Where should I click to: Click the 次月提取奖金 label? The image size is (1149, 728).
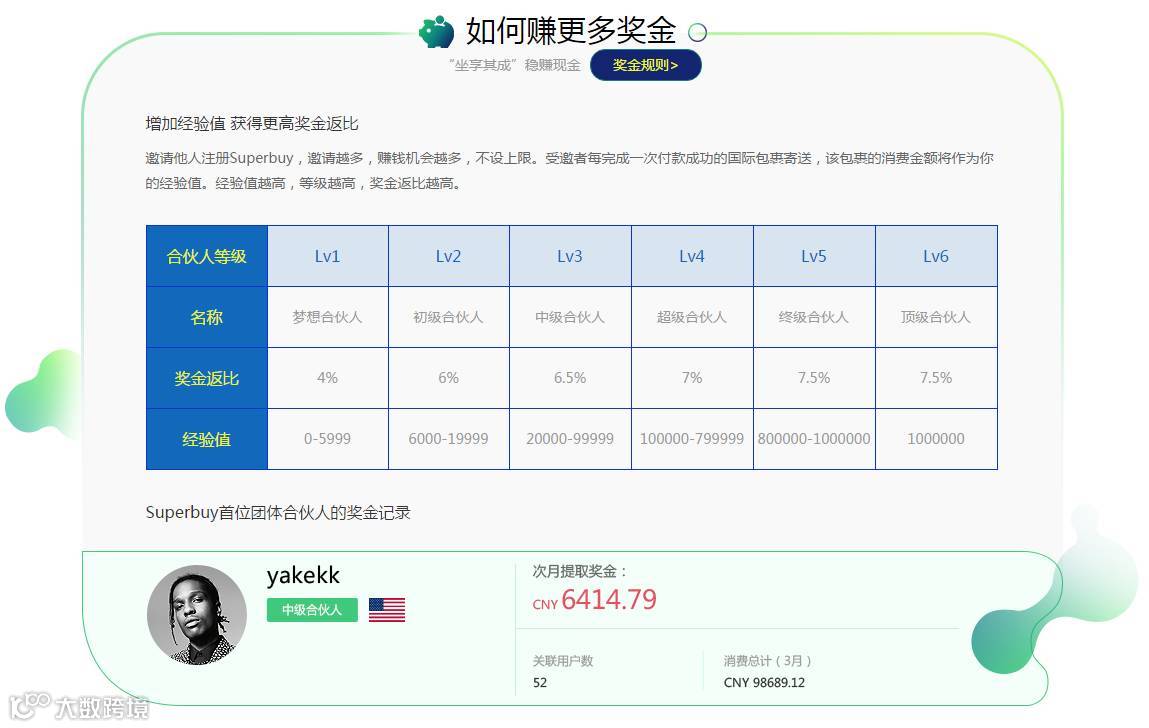(x=580, y=571)
